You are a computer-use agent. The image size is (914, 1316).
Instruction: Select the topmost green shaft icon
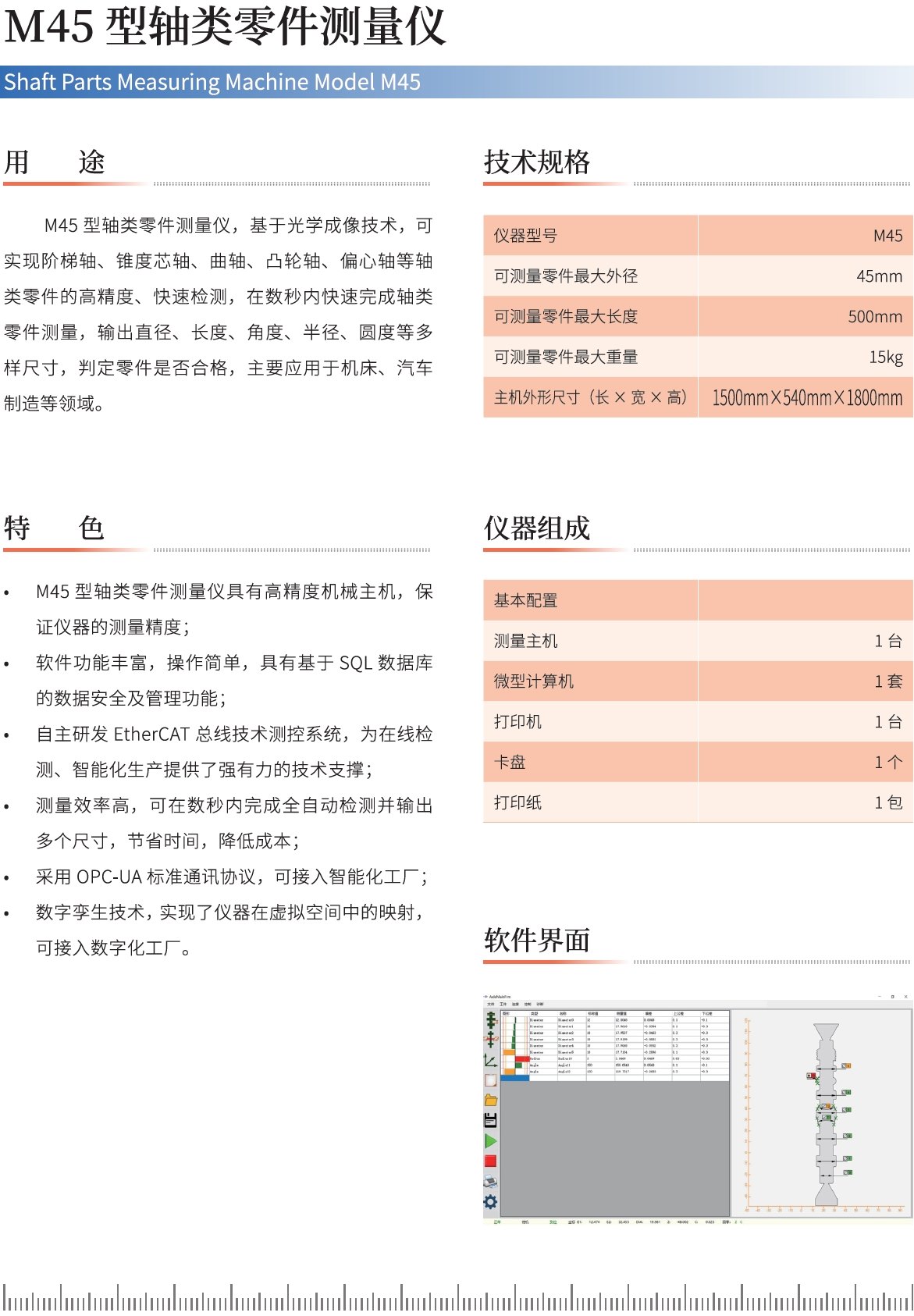490,1019
